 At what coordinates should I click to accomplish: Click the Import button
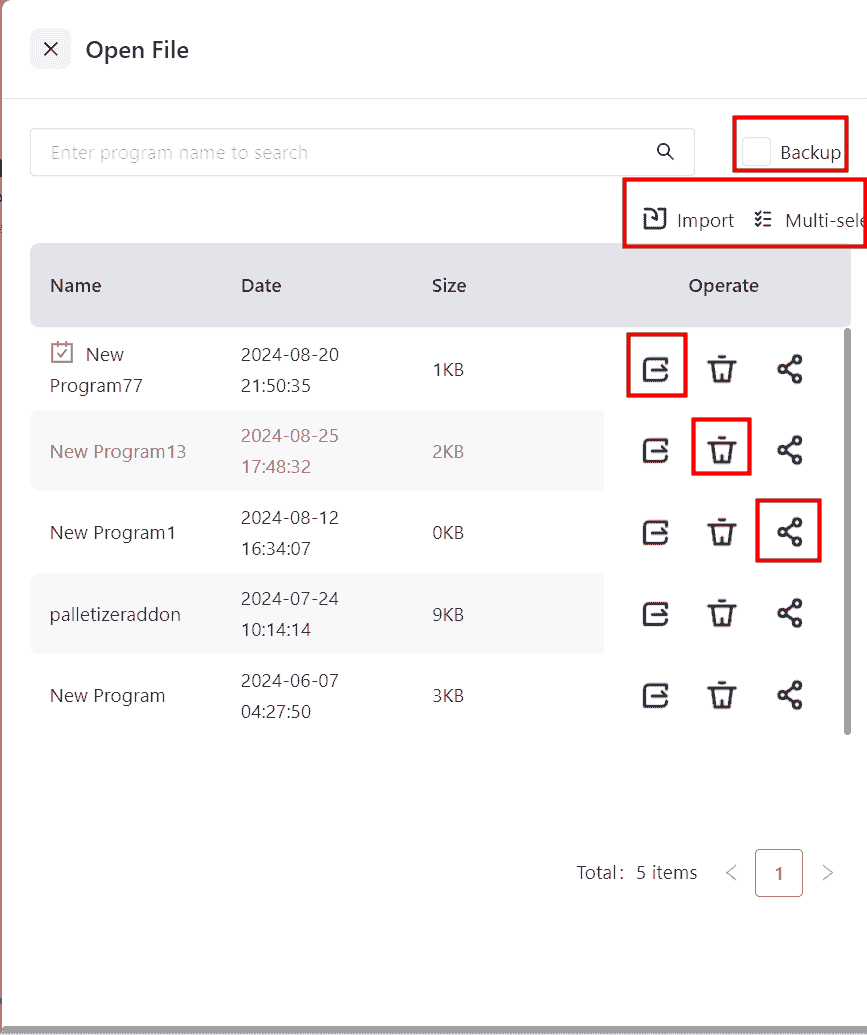coord(689,220)
